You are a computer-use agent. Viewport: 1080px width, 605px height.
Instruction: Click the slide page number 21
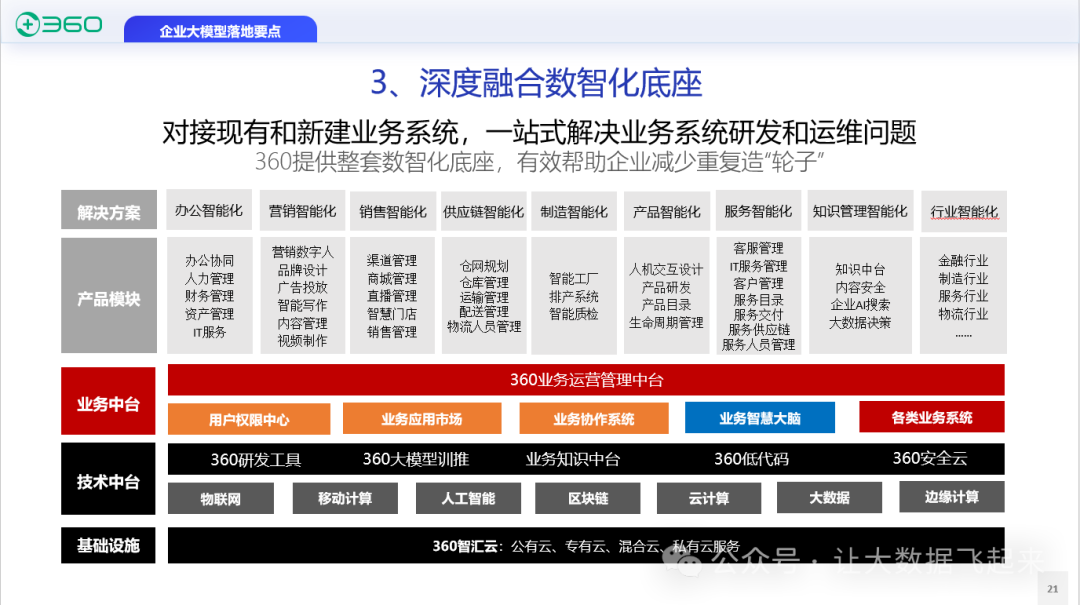(1052, 588)
